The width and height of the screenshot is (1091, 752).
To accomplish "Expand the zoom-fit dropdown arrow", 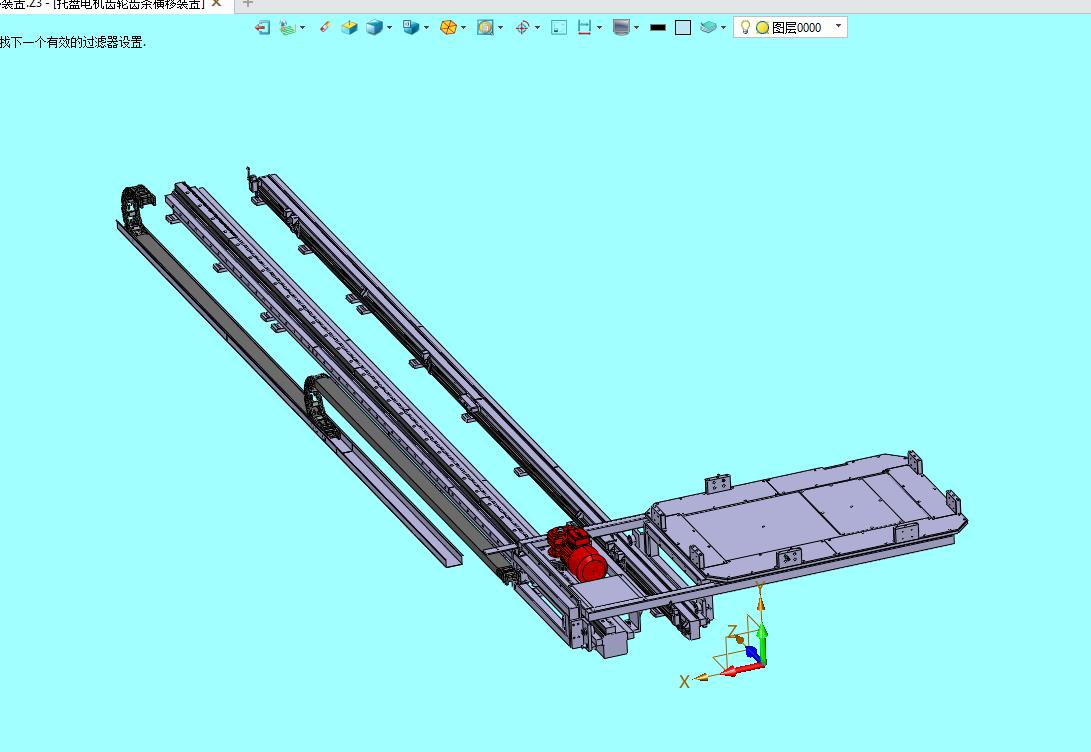I will tap(500, 28).
